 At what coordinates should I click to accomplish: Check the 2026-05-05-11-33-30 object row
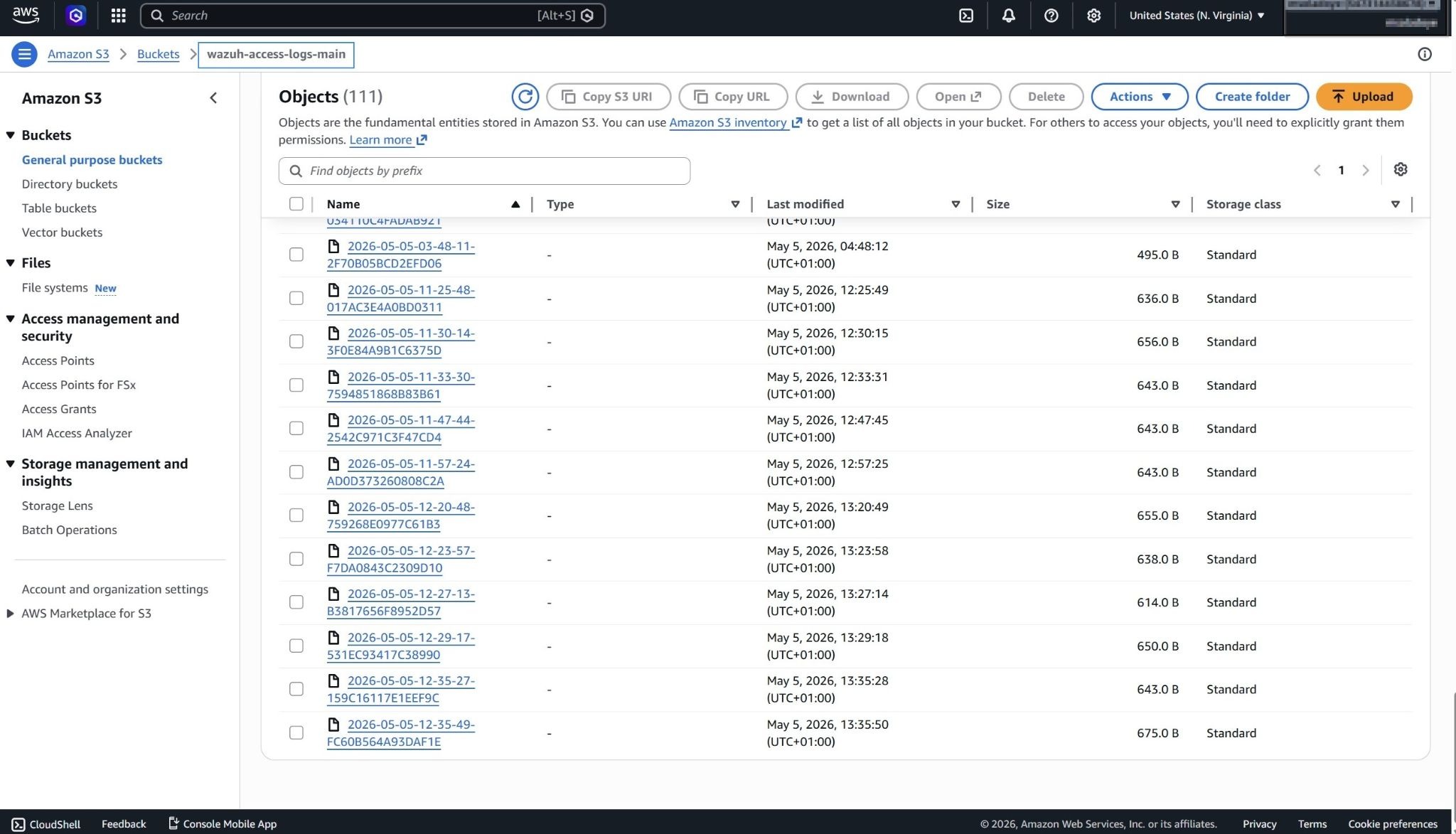pos(296,385)
